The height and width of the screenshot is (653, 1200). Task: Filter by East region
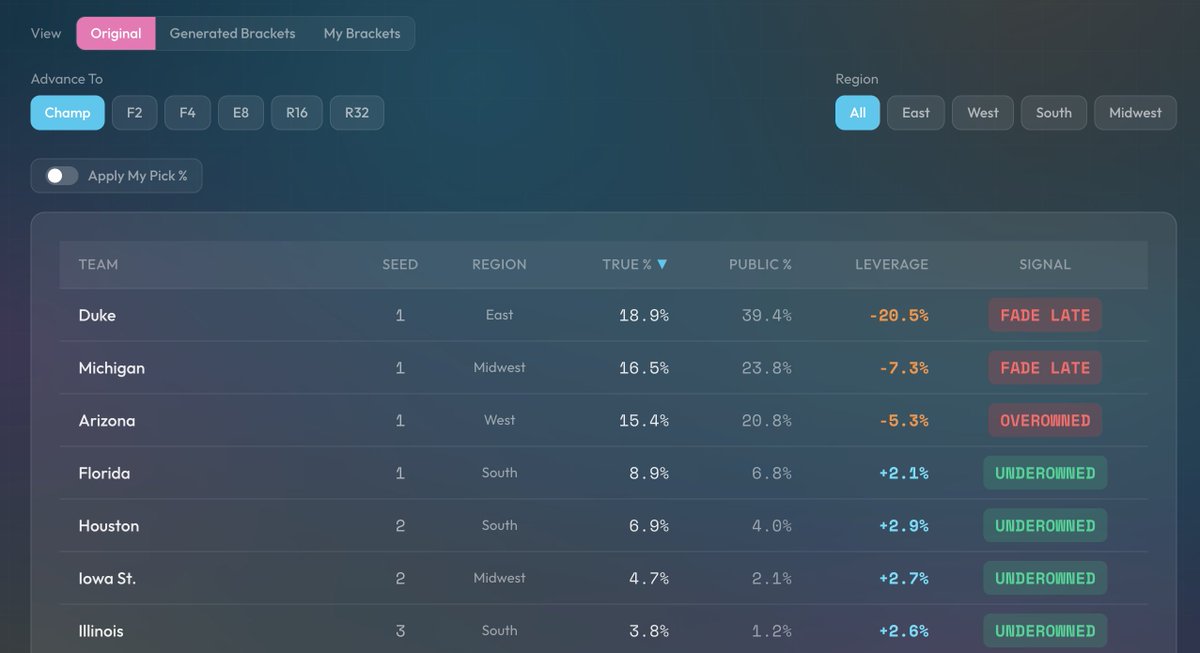(915, 113)
